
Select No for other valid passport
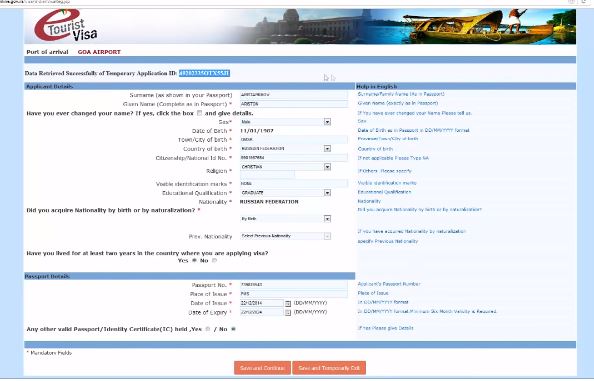[233, 329]
